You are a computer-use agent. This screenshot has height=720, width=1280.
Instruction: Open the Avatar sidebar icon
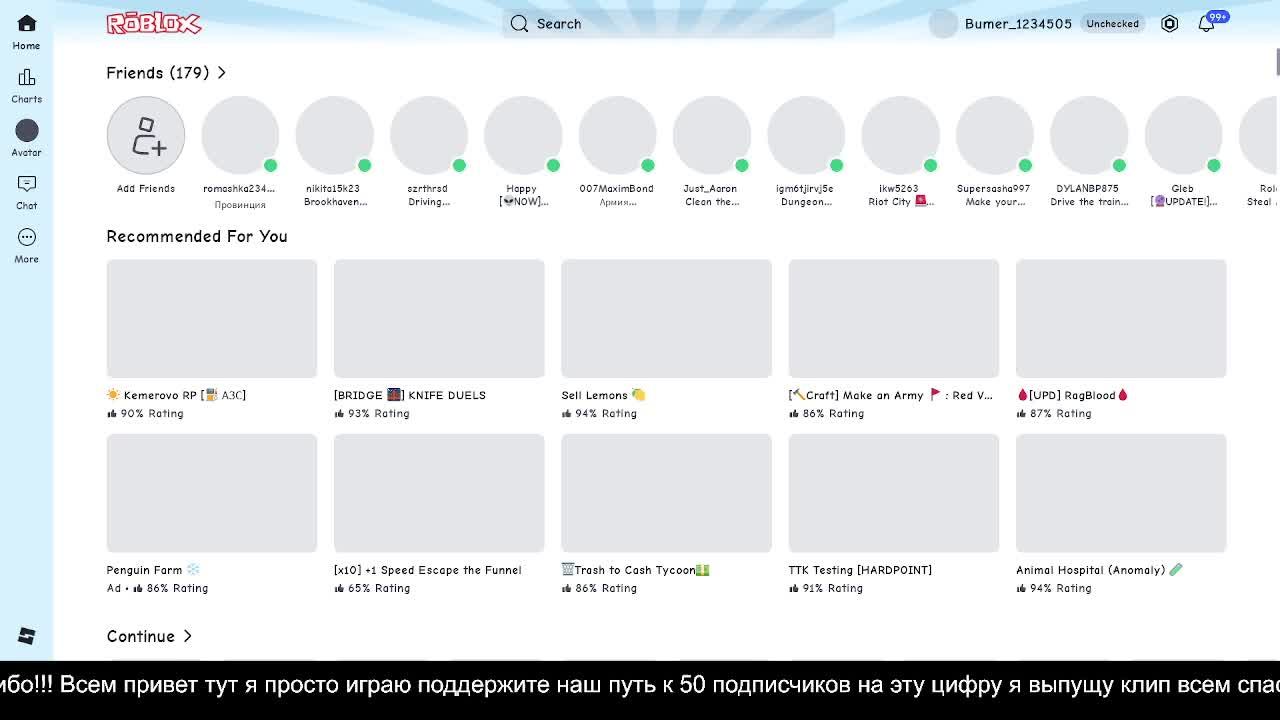click(x=27, y=130)
